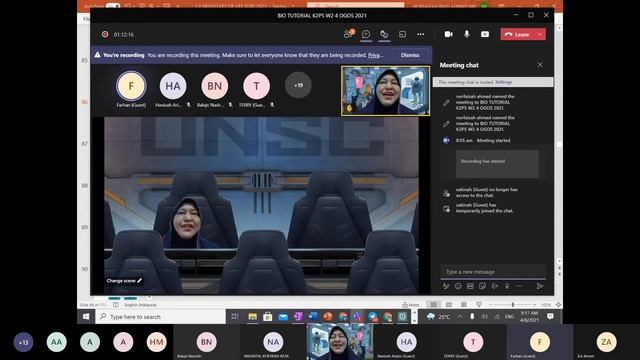
Task: Expand the Leave button dropdown arrow
Action: click(540, 35)
